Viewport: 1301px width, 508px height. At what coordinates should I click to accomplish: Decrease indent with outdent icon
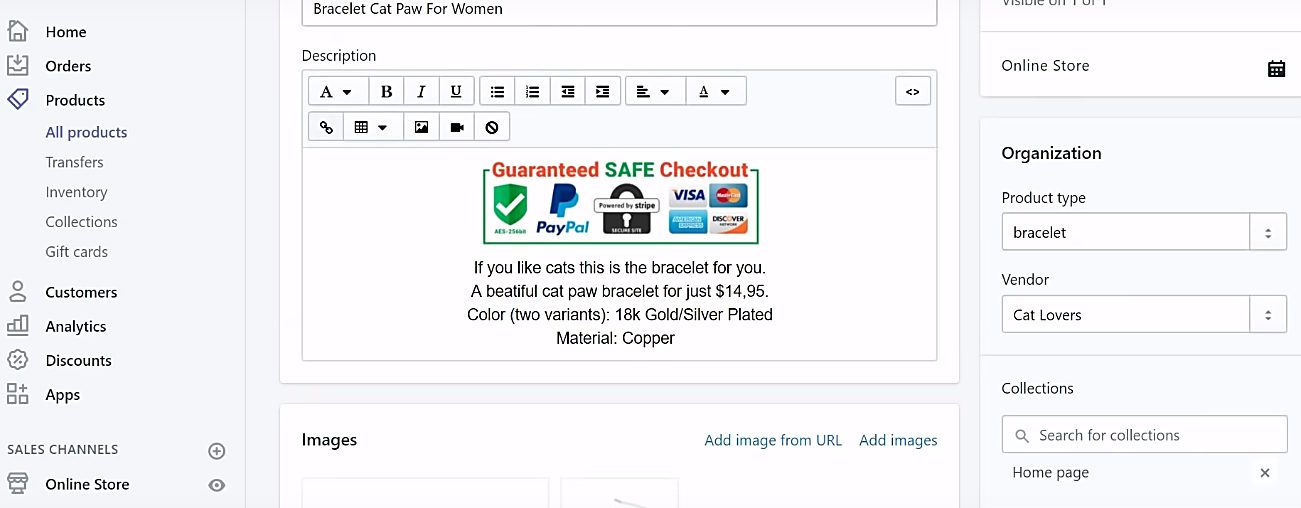(x=567, y=91)
